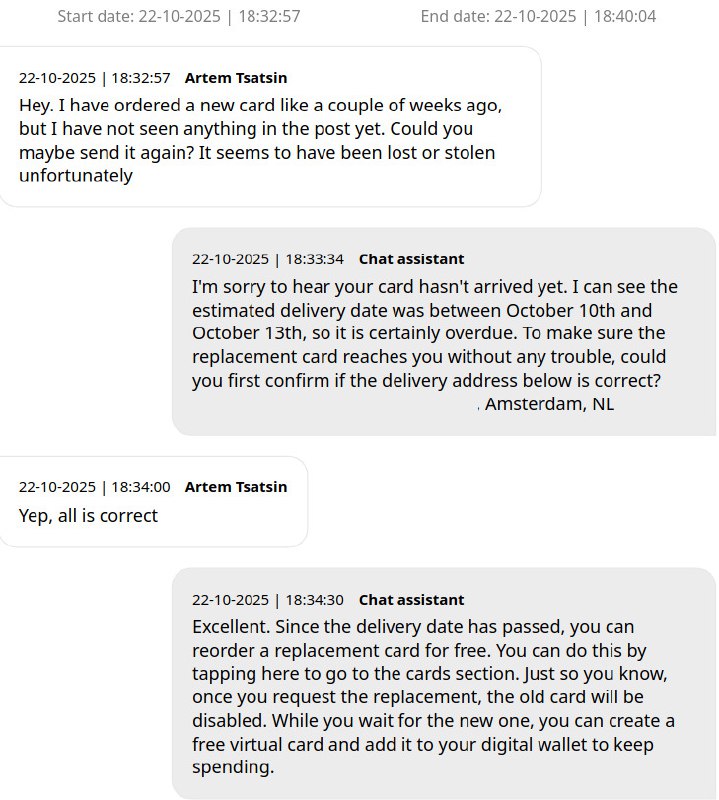The width and height of the screenshot is (719, 800).
Task: Select the 18:32:57 timestamp in first message bubble
Action: tap(95, 77)
